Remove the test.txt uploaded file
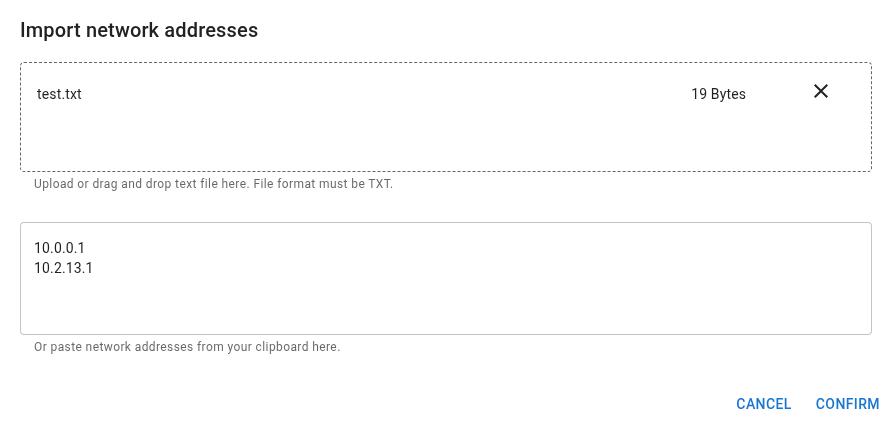Image resolution: width=891 pixels, height=429 pixels. (x=821, y=92)
